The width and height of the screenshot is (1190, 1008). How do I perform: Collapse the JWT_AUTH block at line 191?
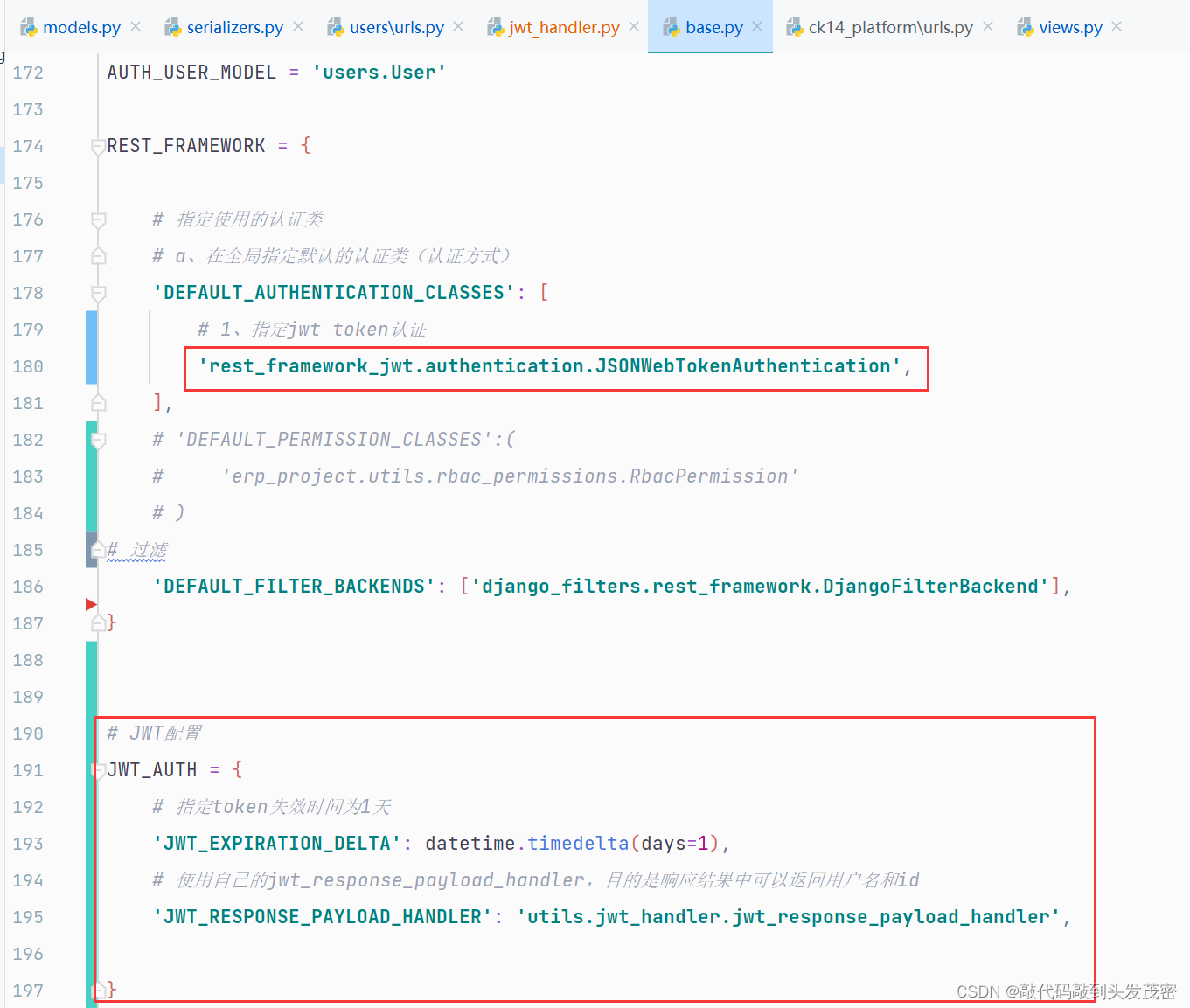(99, 771)
